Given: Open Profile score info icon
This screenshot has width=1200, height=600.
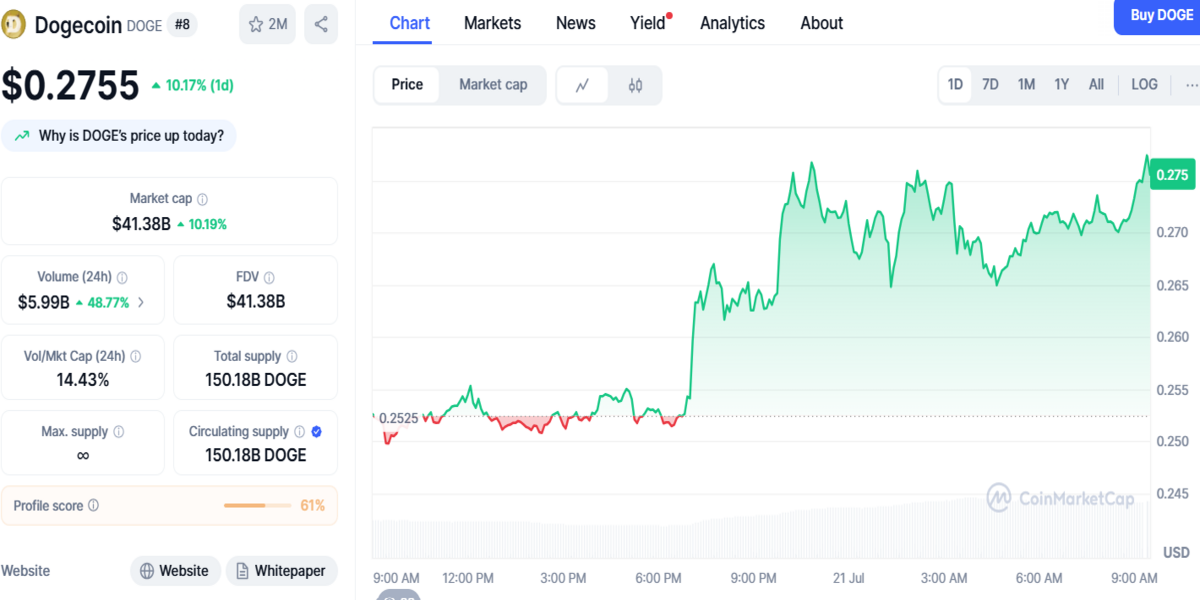Looking at the screenshot, I should click(x=94, y=506).
